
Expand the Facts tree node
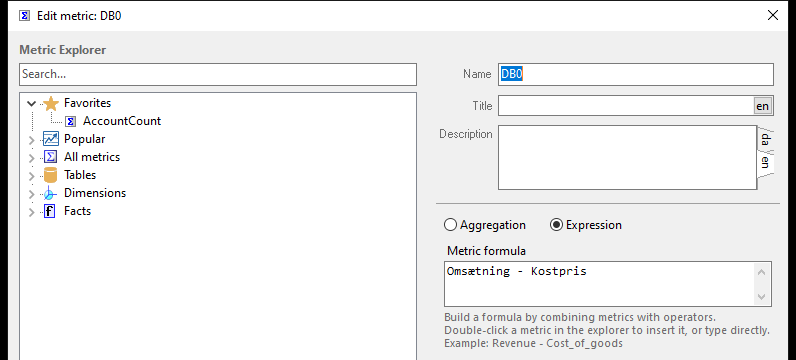[31, 212]
